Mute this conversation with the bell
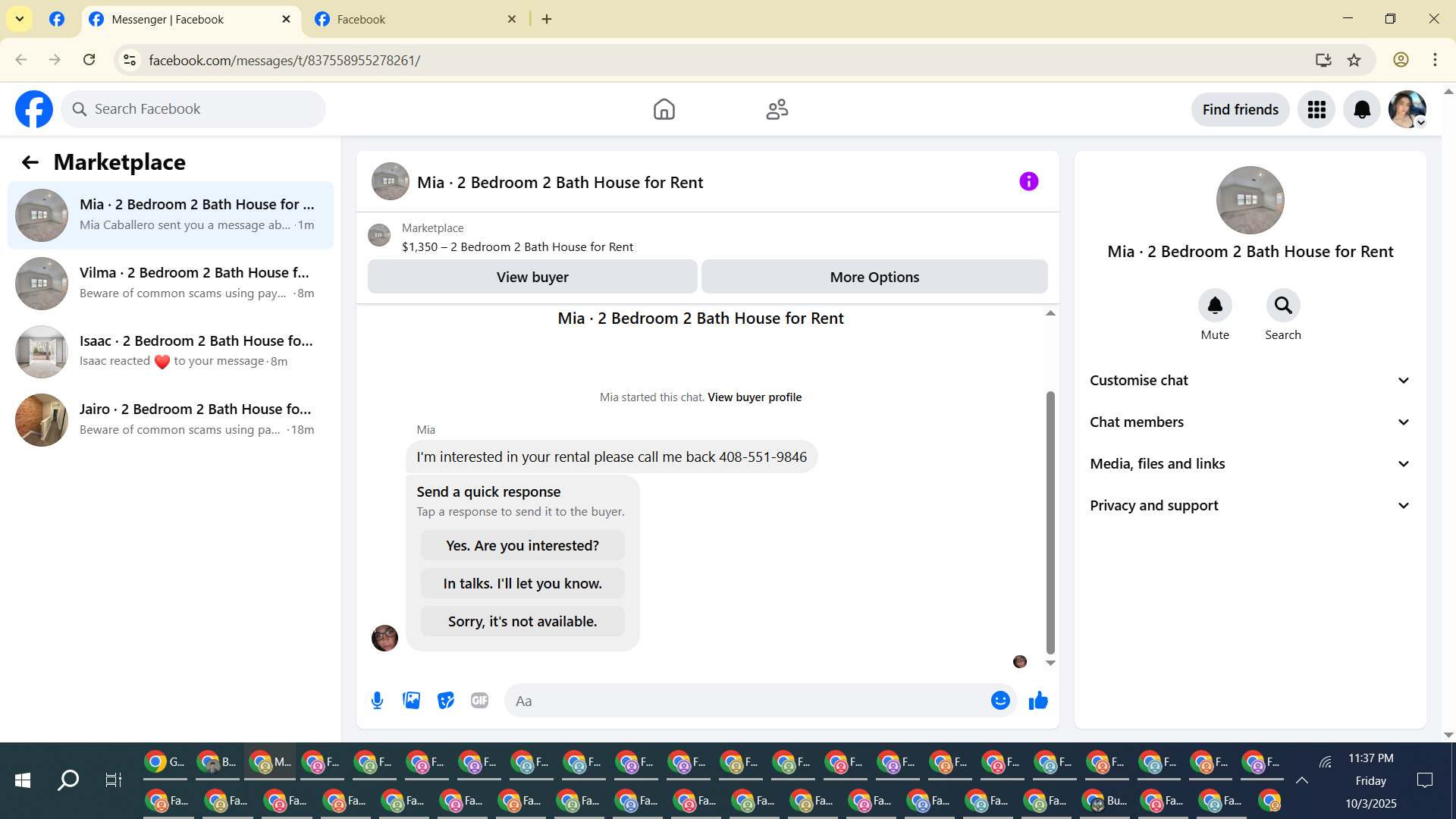Screen dimensions: 1456x819 [x=1215, y=306]
